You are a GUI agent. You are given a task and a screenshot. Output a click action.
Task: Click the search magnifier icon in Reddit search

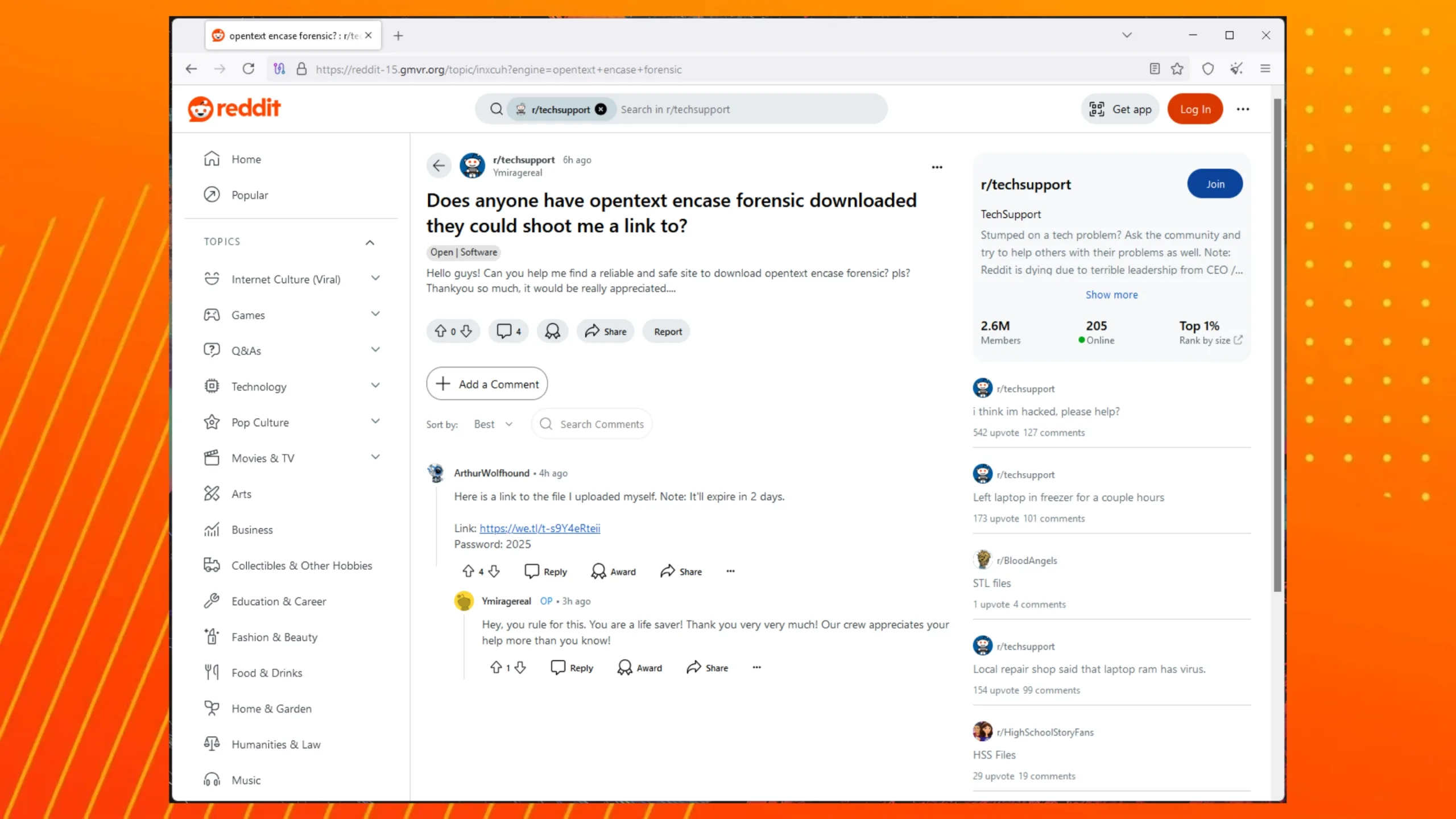pyautogui.click(x=497, y=109)
